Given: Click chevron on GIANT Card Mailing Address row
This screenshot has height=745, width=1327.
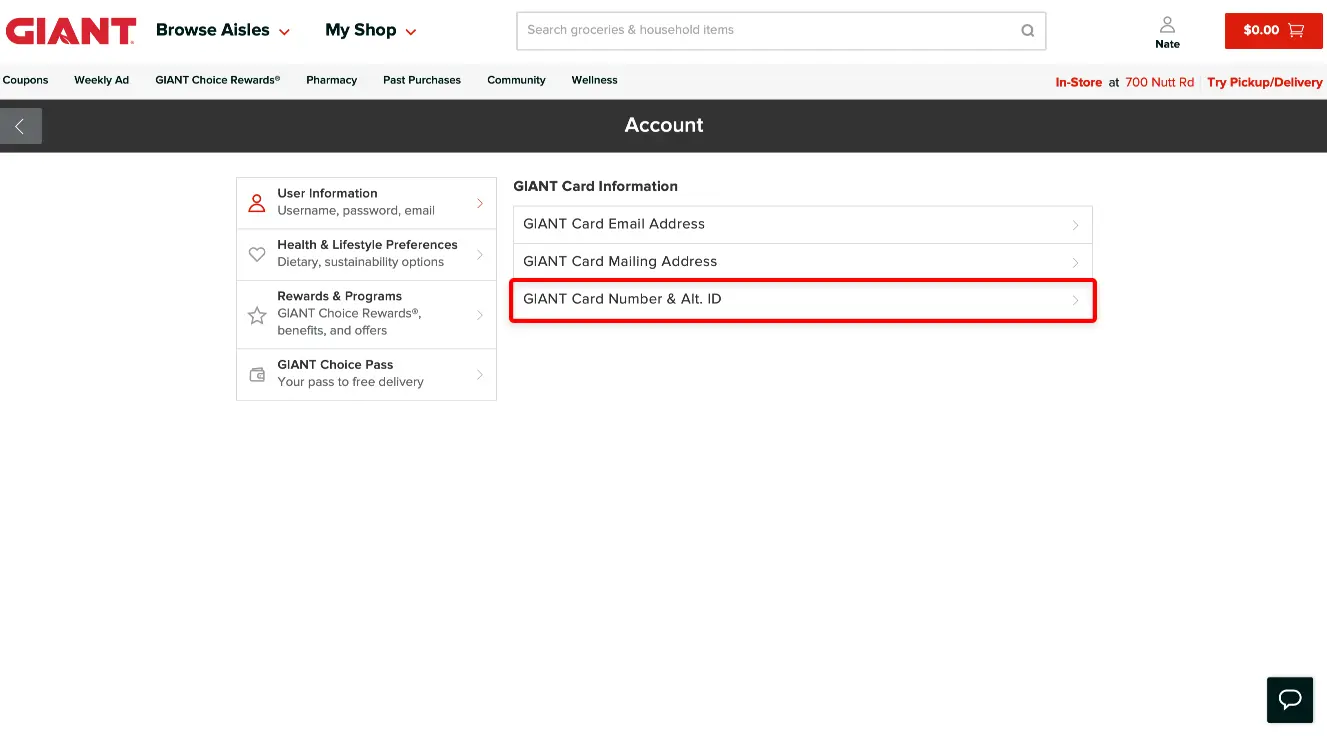Looking at the screenshot, I should 1076,262.
